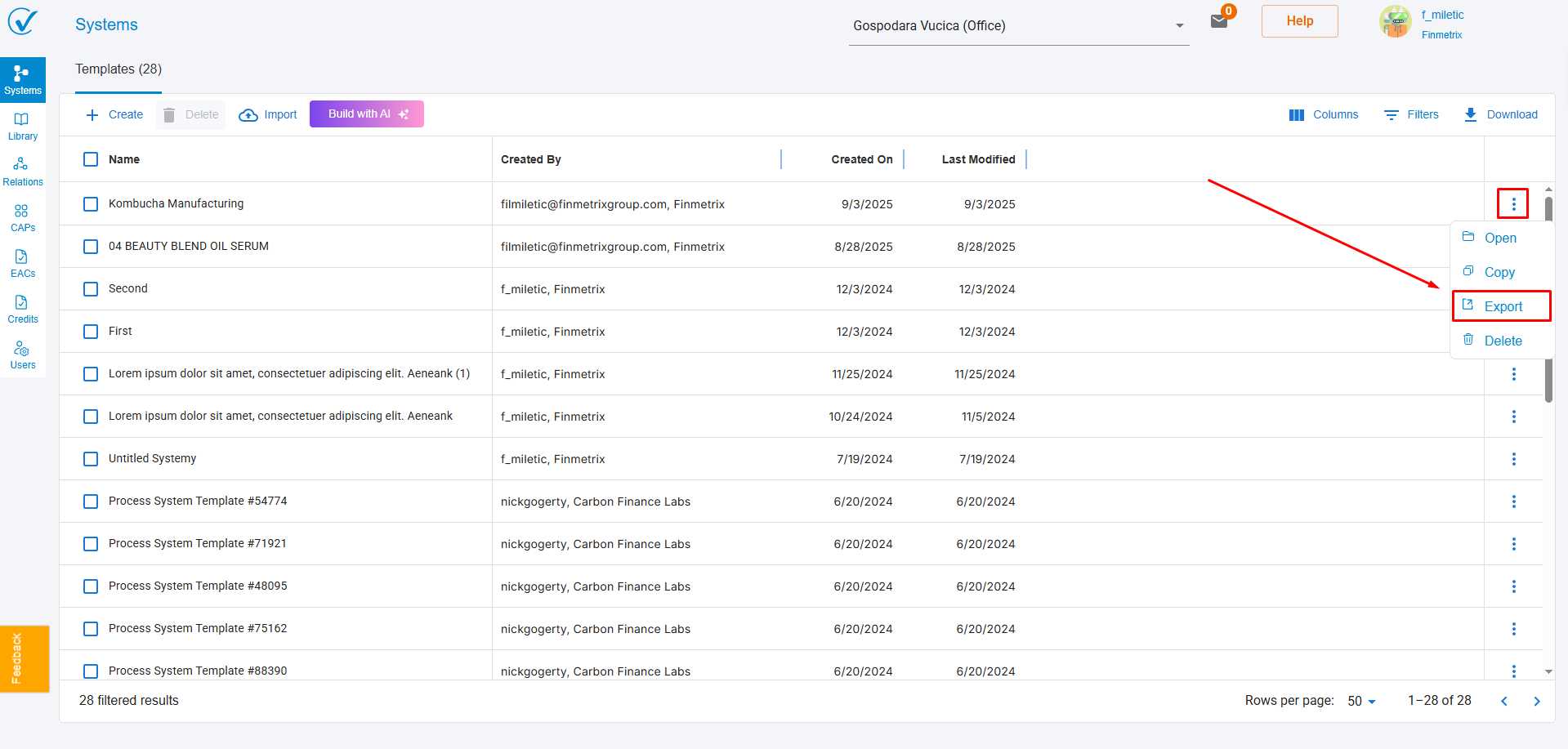Open Credits in the sidebar
Image resolution: width=1568 pixels, height=749 pixels.
pyautogui.click(x=22, y=309)
